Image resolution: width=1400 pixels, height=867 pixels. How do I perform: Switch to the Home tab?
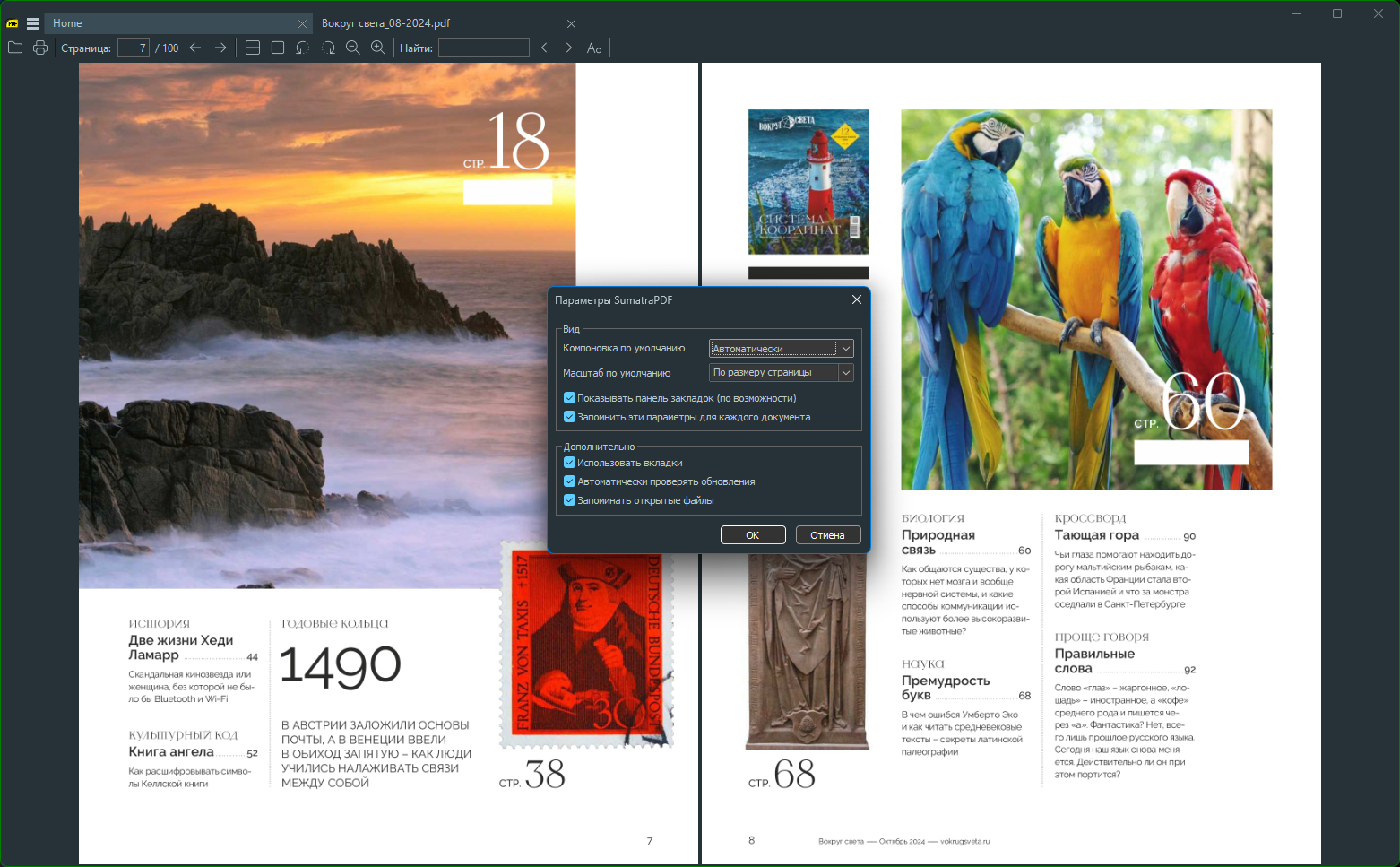point(170,23)
